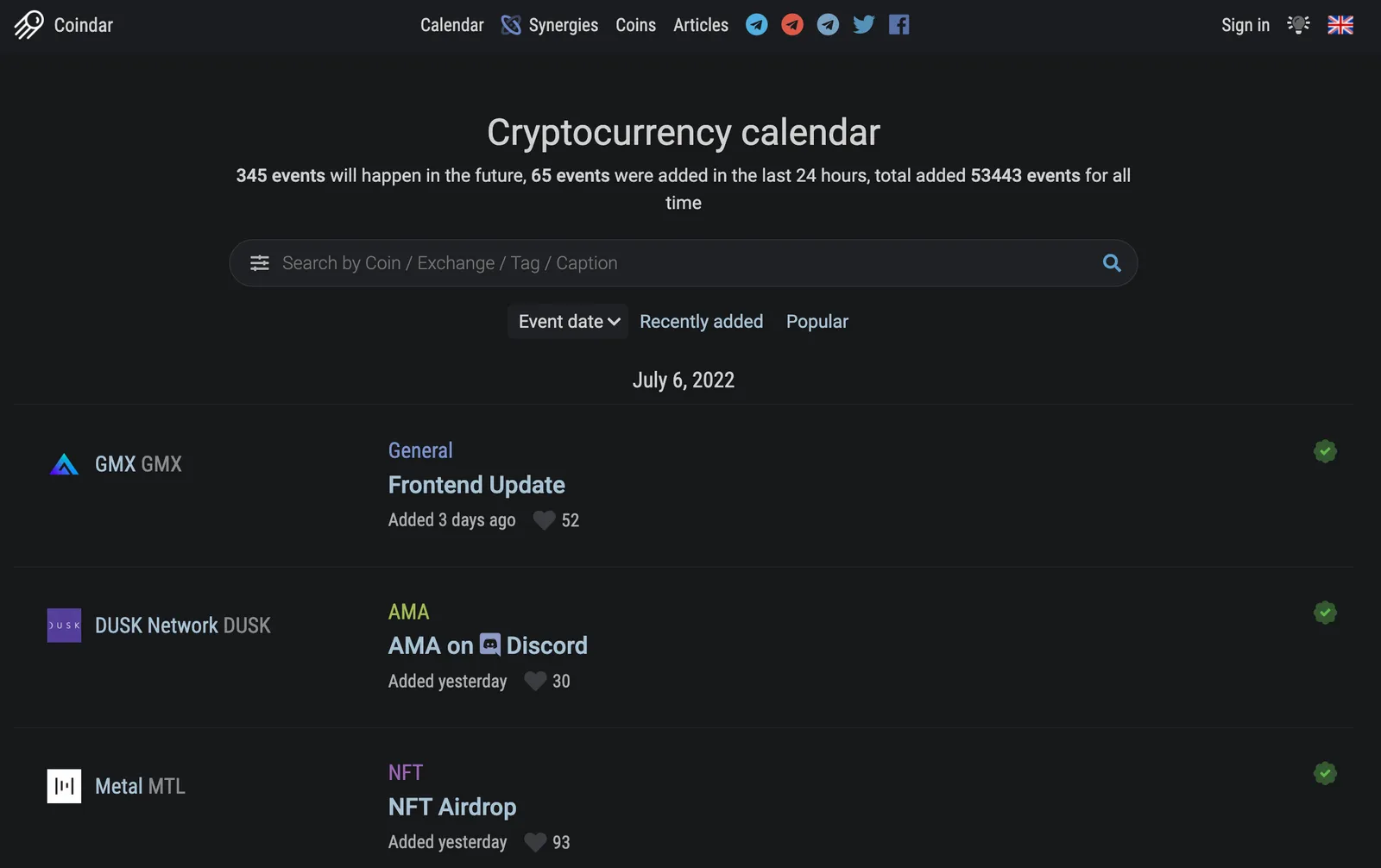Open the GMX GMX coin name link
This screenshot has width=1381, height=868.
pyautogui.click(x=138, y=464)
